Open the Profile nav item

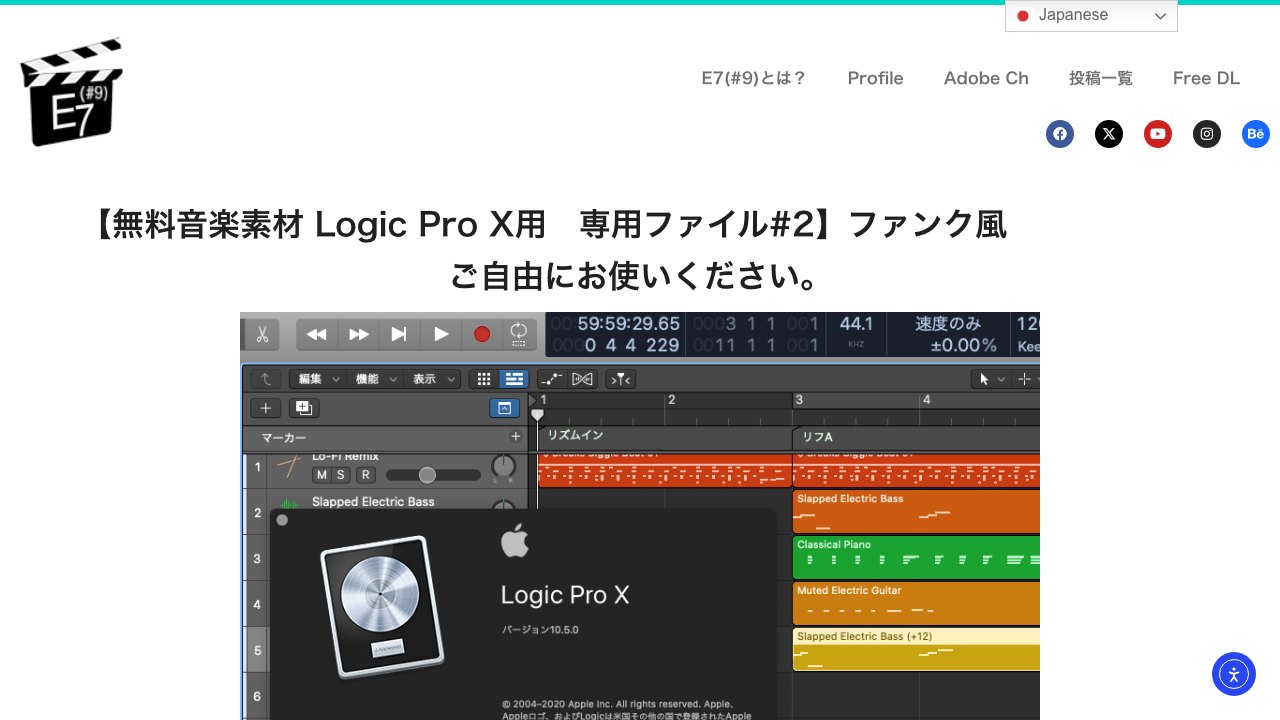[876, 78]
